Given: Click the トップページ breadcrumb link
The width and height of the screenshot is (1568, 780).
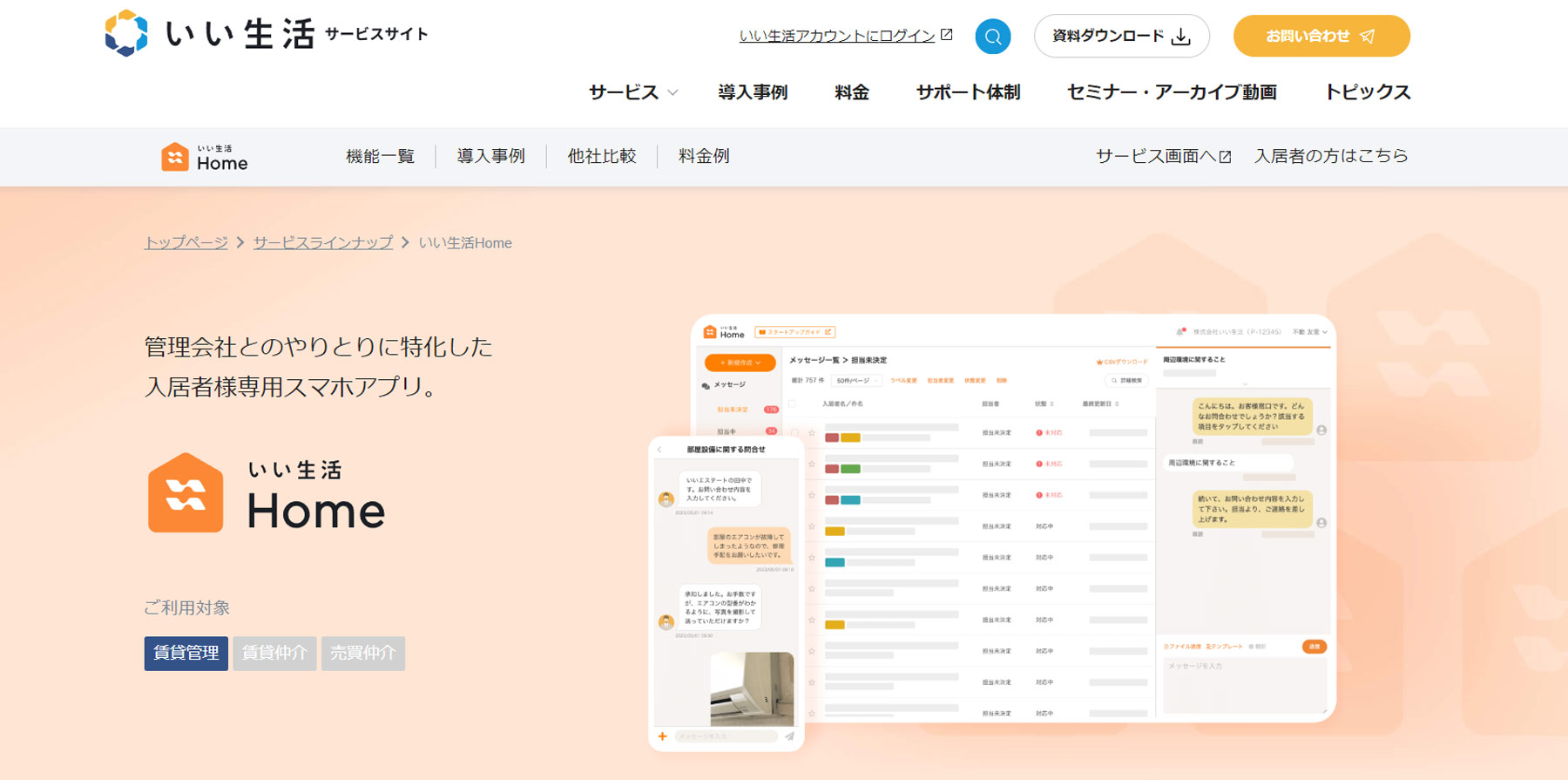Looking at the screenshot, I should (x=186, y=243).
